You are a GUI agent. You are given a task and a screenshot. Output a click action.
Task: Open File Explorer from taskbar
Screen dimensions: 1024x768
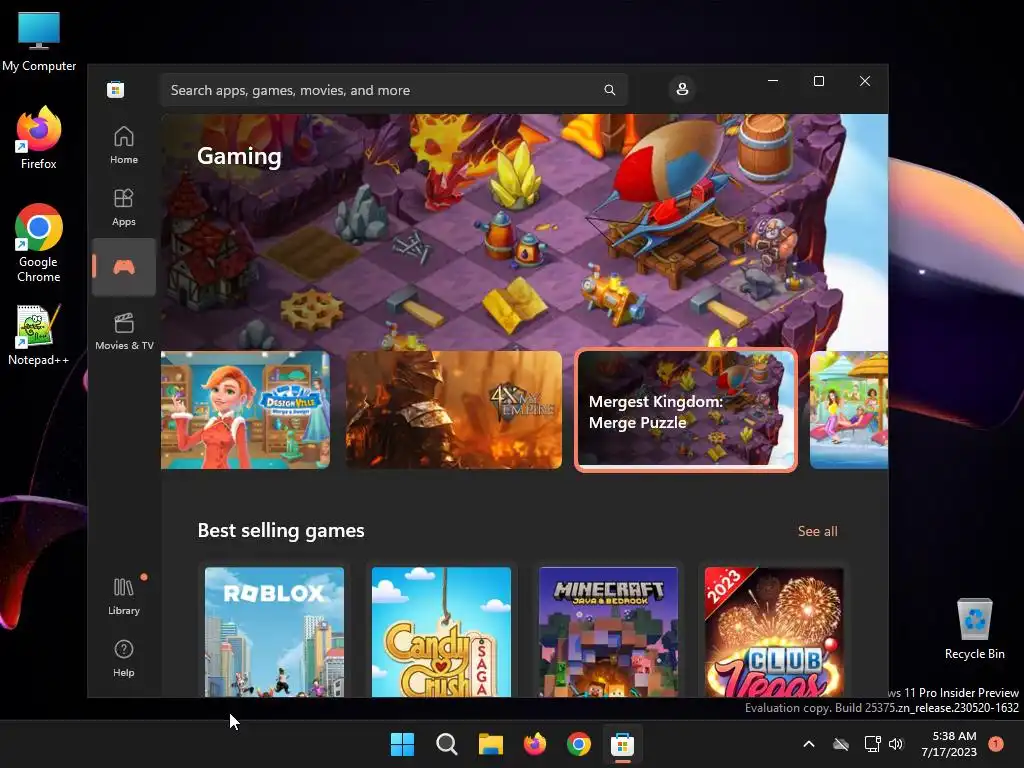coord(490,744)
